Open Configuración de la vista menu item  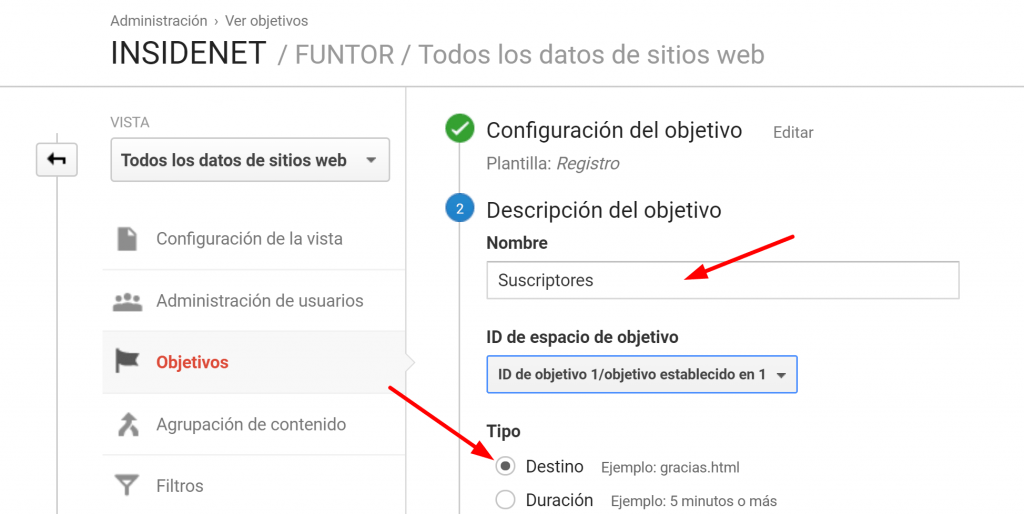(249, 239)
